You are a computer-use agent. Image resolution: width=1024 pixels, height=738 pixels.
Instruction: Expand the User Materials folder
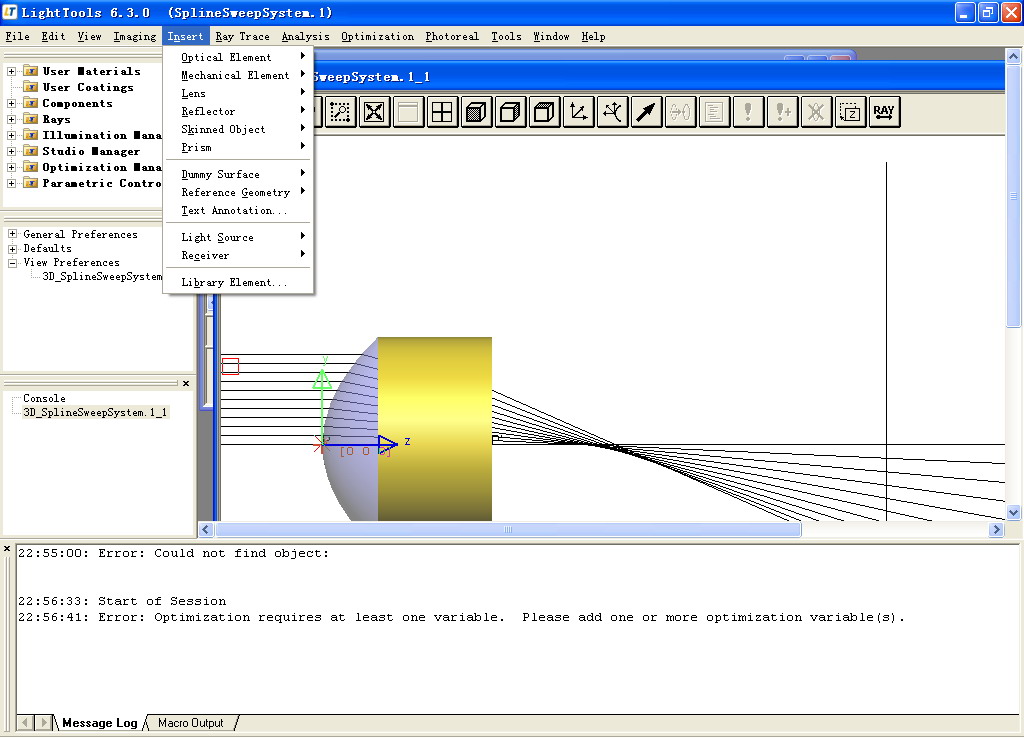tap(12, 71)
